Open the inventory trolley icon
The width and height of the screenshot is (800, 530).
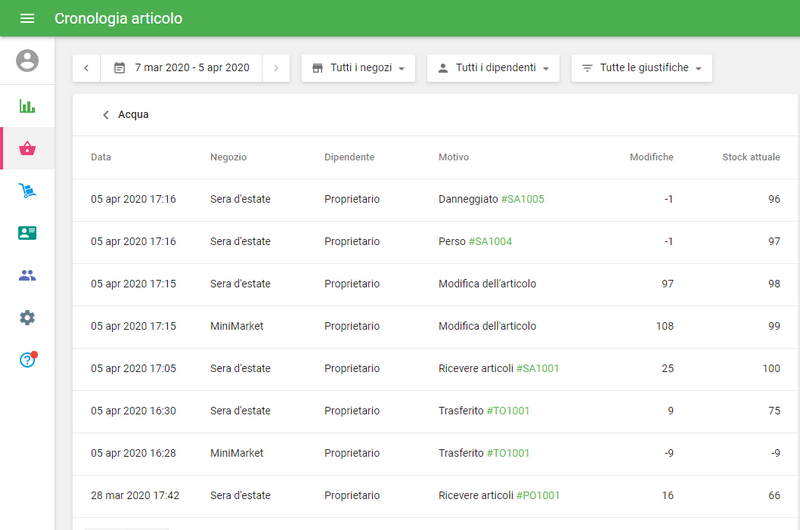click(x=27, y=191)
